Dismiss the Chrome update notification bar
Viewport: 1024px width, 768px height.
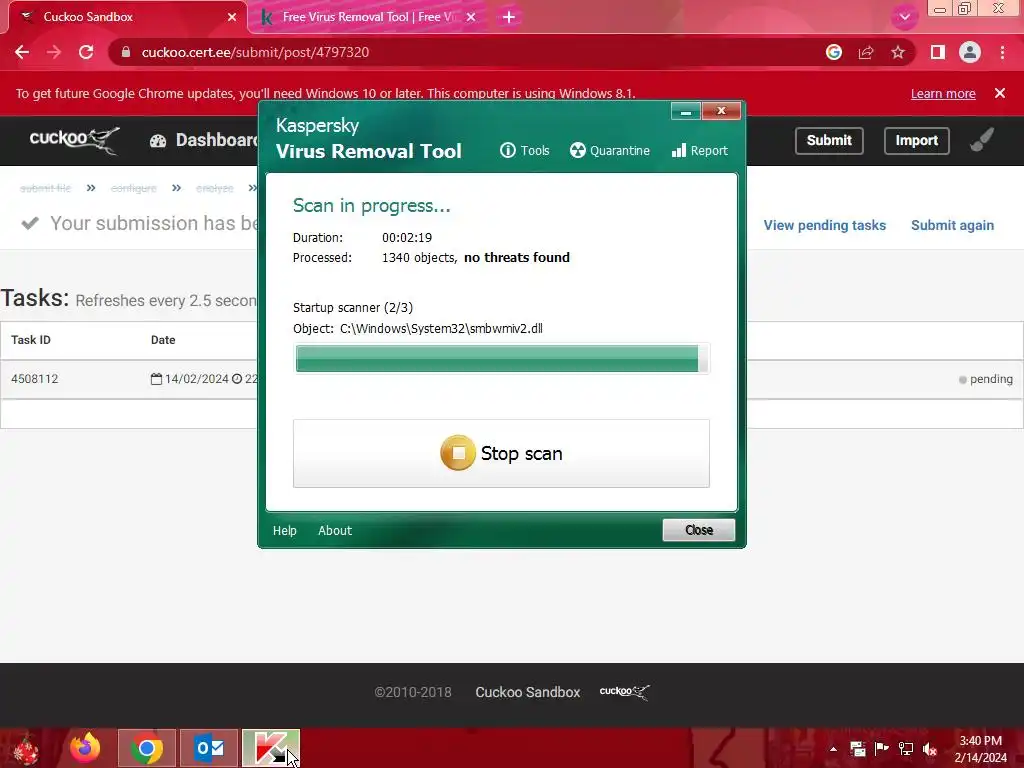click(x=1000, y=93)
